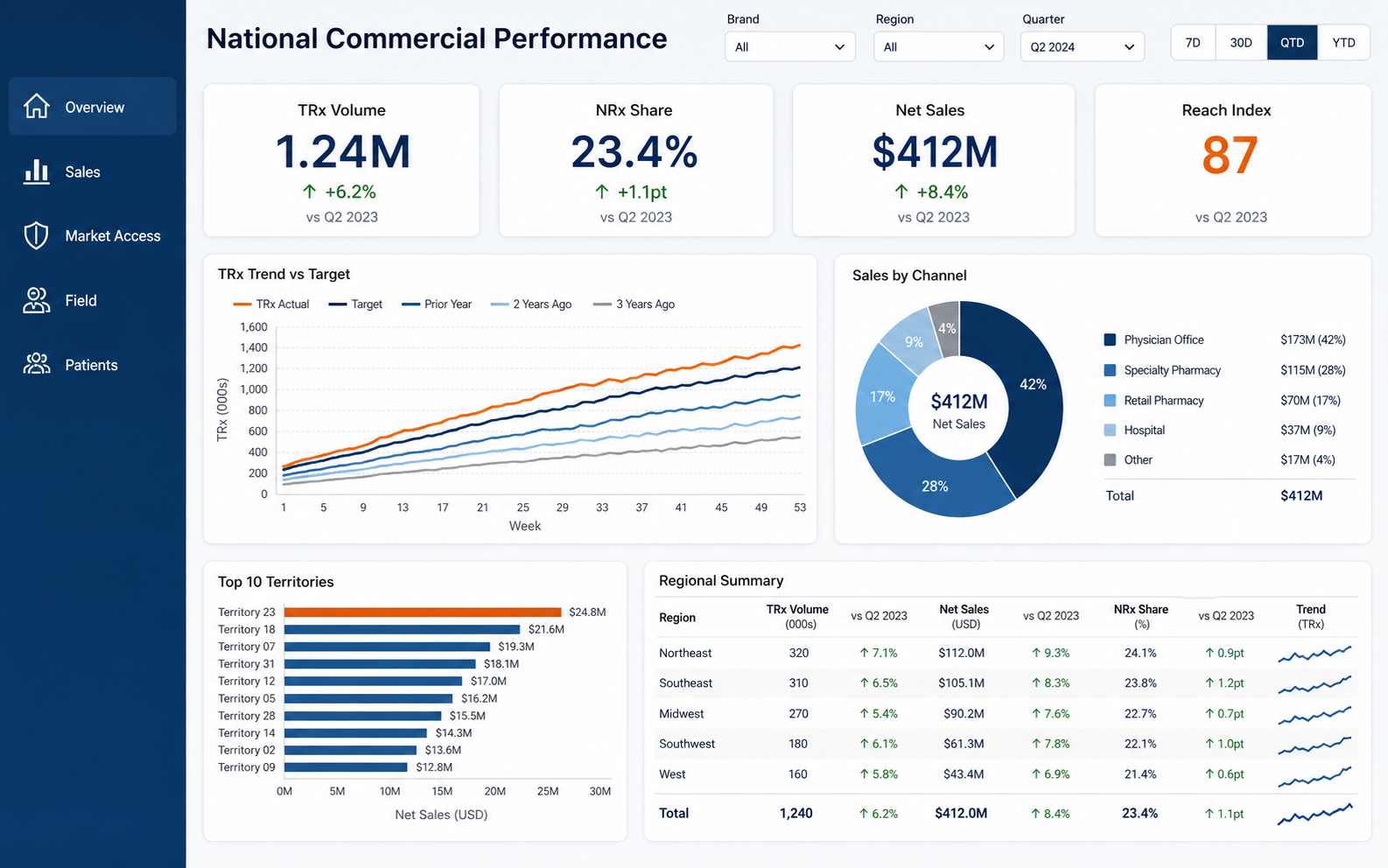Click the Retail Pharmacy legend color swatch
Image resolution: width=1388 pixels, height=868 pixels.
(x=1110, y=400)
